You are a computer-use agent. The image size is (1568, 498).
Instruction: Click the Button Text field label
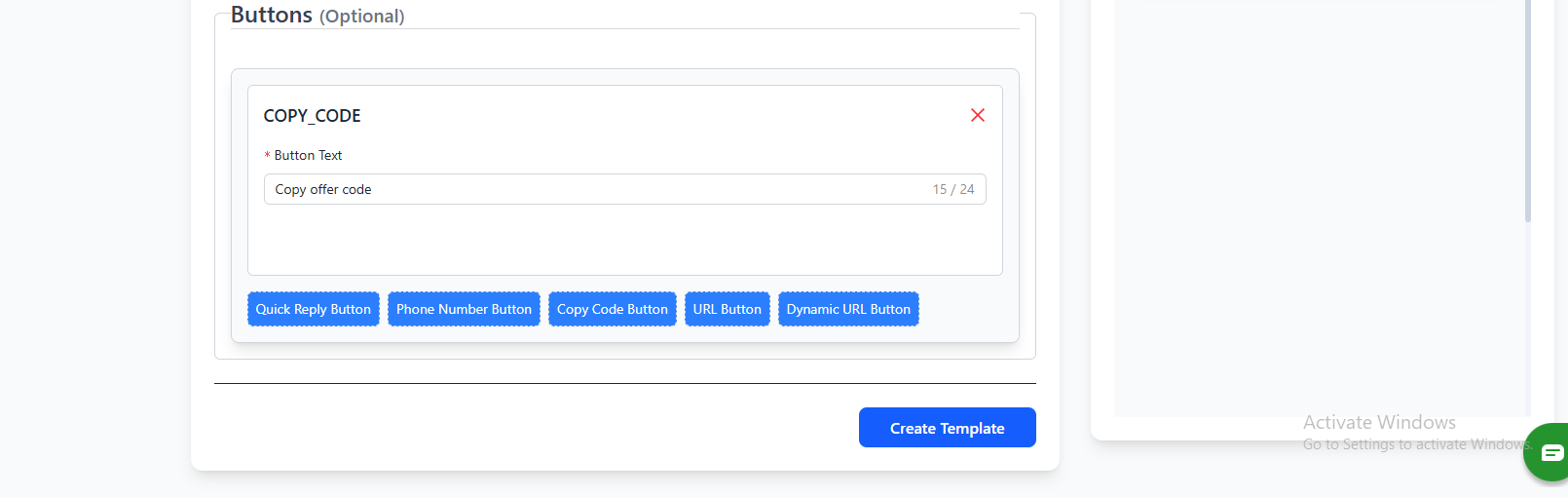tap(308, 155)
